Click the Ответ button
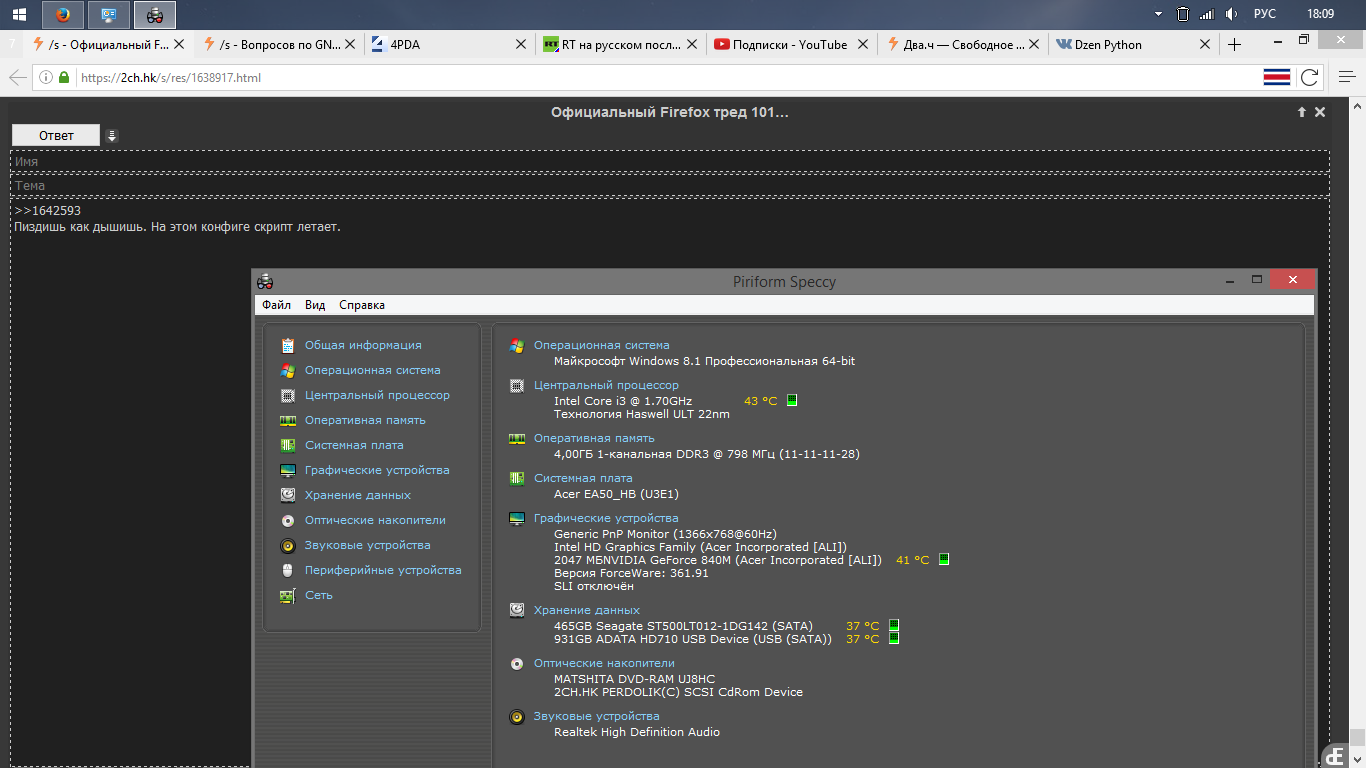Screen dimensions: 1366x768 (x=56, y=135)
